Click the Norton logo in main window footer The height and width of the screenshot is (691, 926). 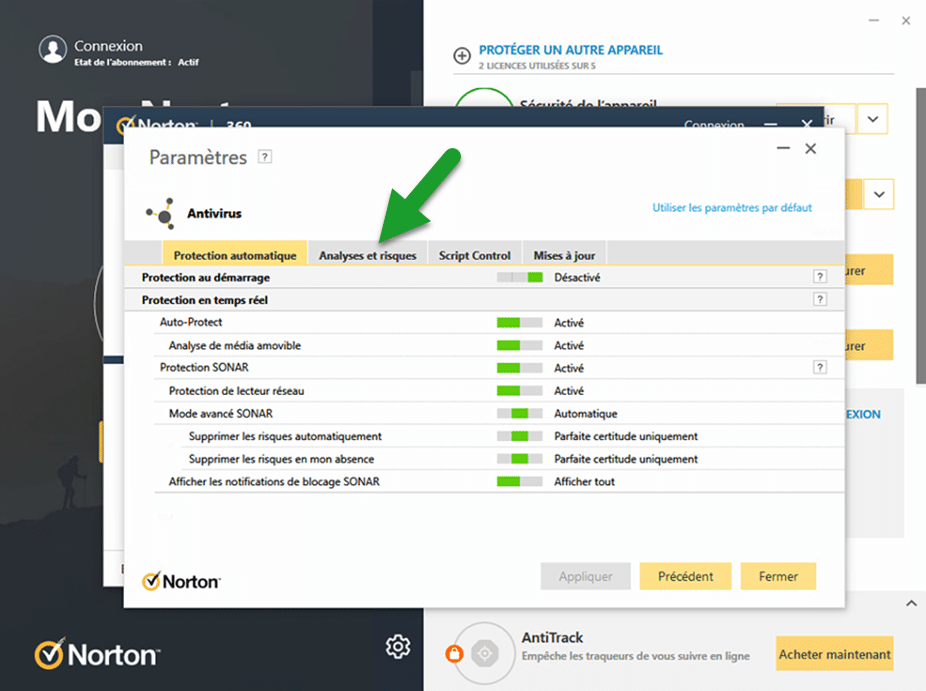coord(97,654)
